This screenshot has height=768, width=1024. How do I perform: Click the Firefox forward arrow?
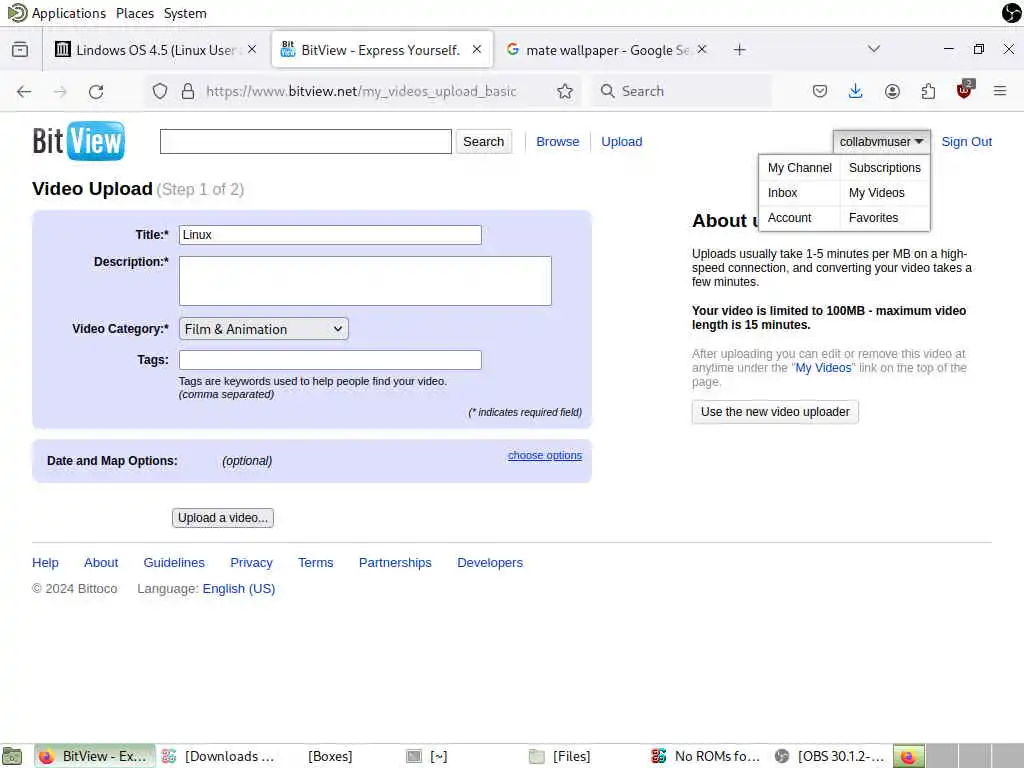[60, 91]
